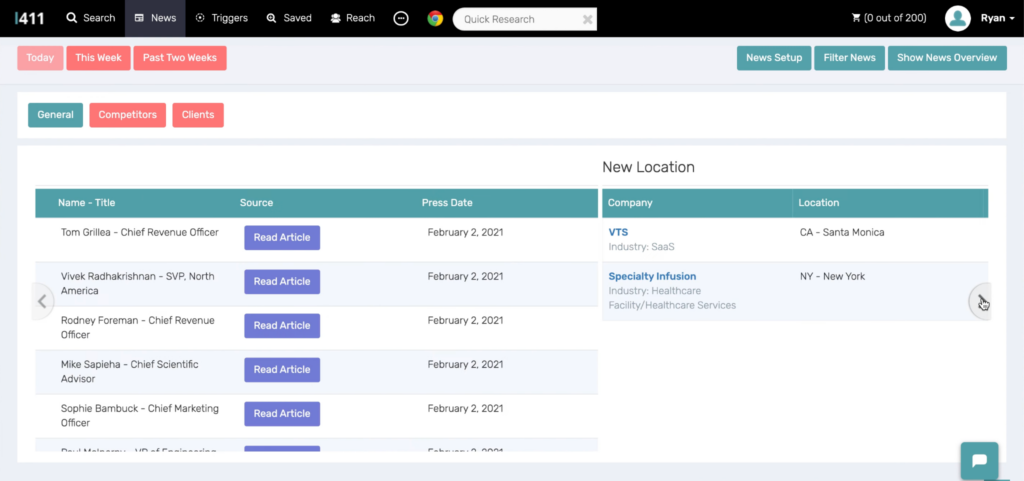
Task: Go to previous panel with left arrow
Action: 42,302
